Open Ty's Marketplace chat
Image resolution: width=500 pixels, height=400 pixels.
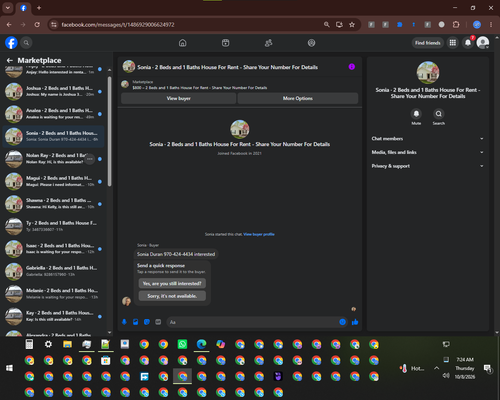(53, 226)
